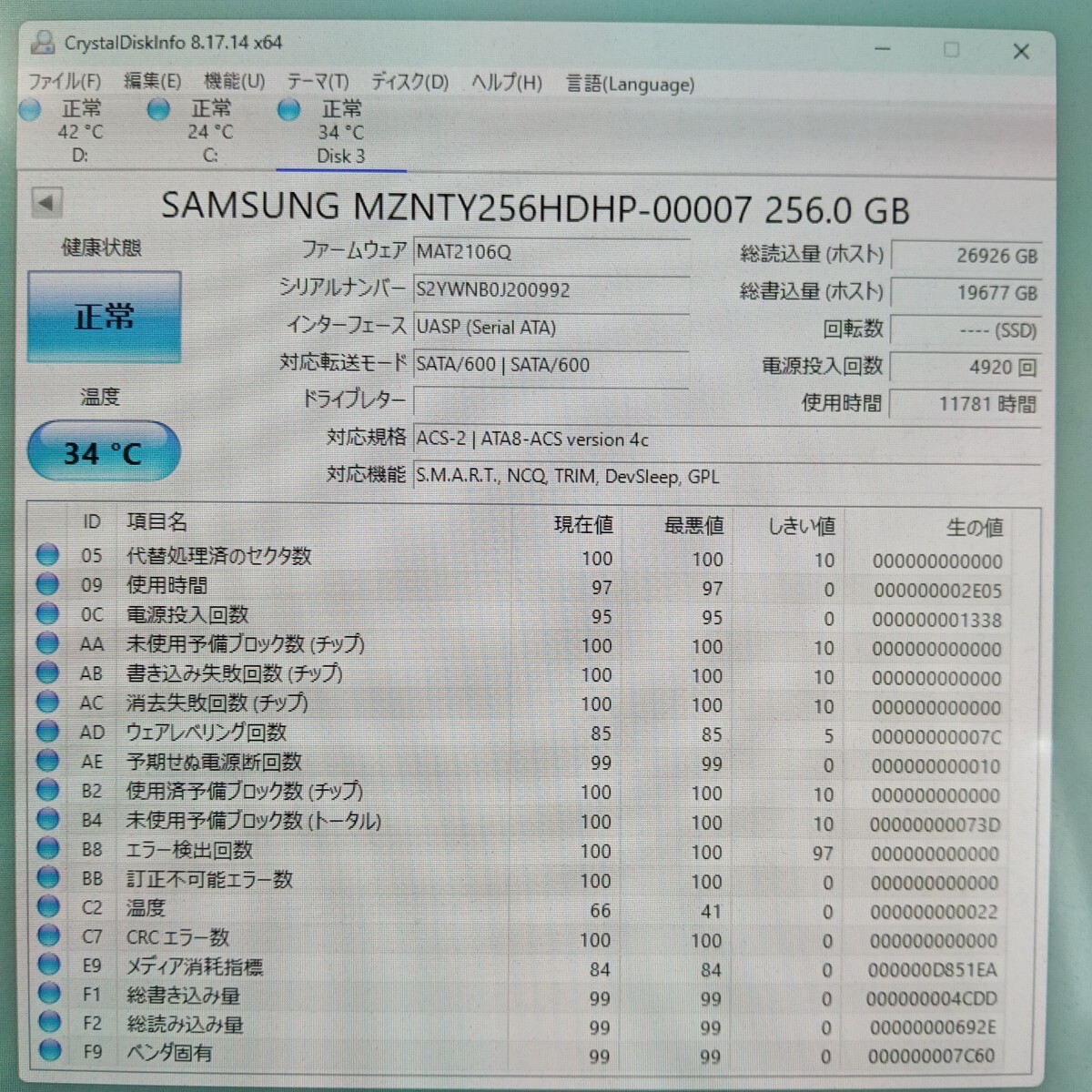Click the firmware field MAT2106Q

pyautogui.click(x=551, y=252)
